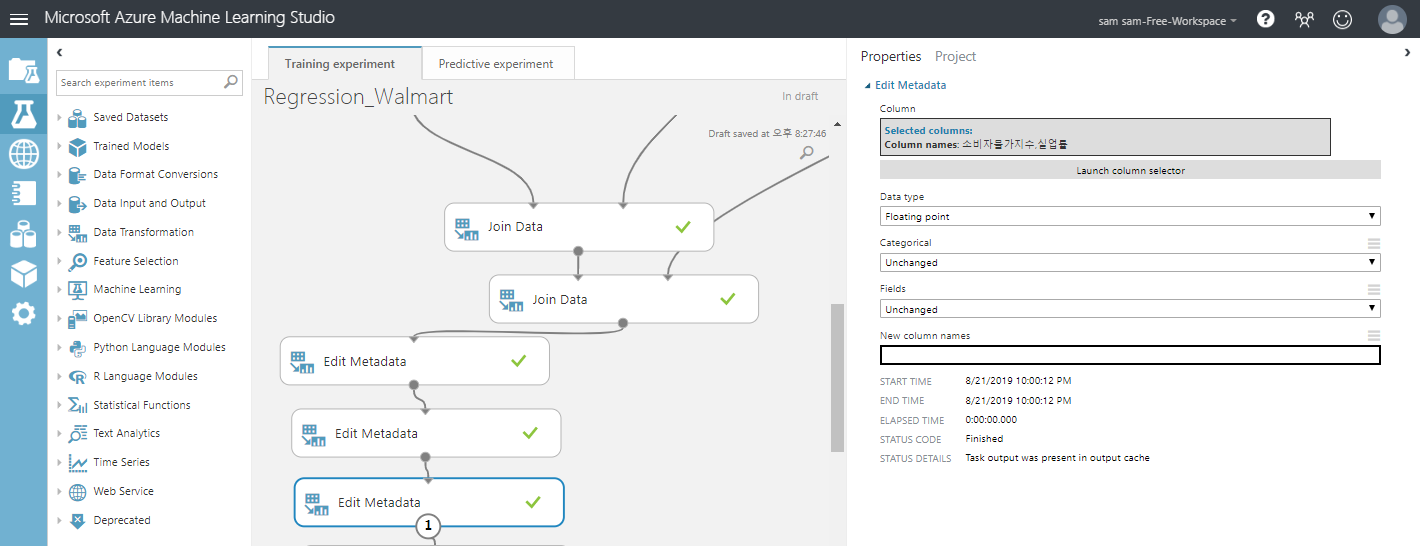
Task: Click the canvas vertical scrollbar thumb
Action: 837,378
